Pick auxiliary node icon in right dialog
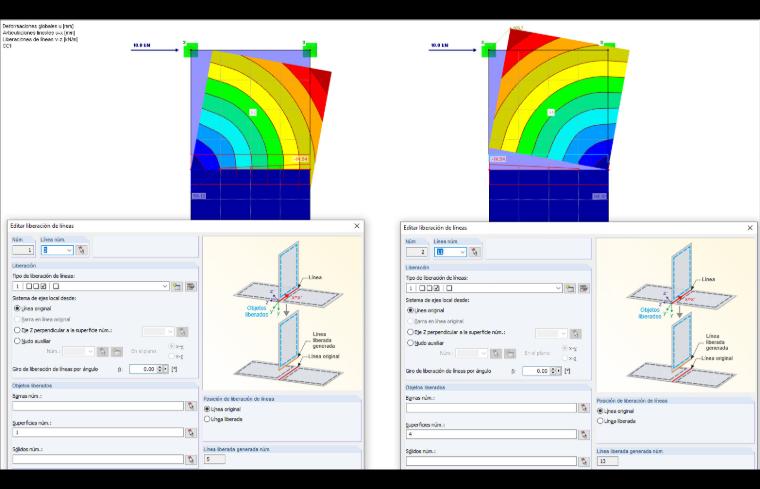 (496, 353)
